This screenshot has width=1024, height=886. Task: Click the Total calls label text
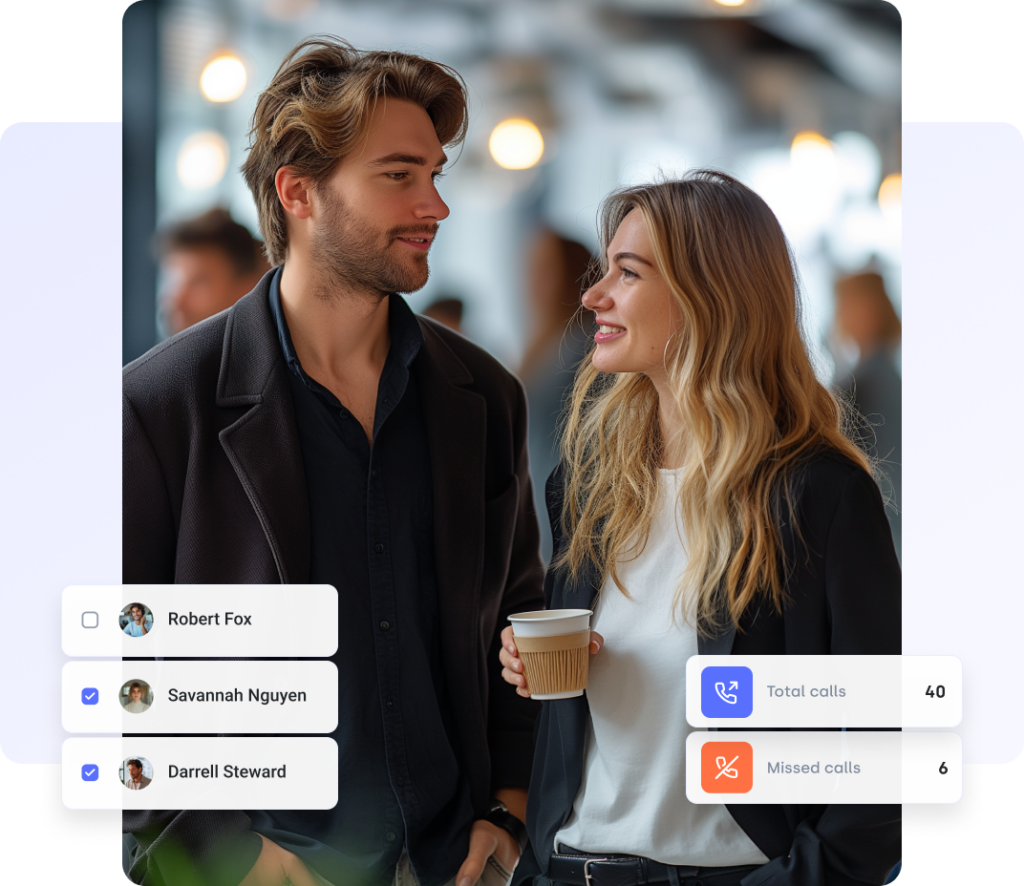click(x=806, y=692)
